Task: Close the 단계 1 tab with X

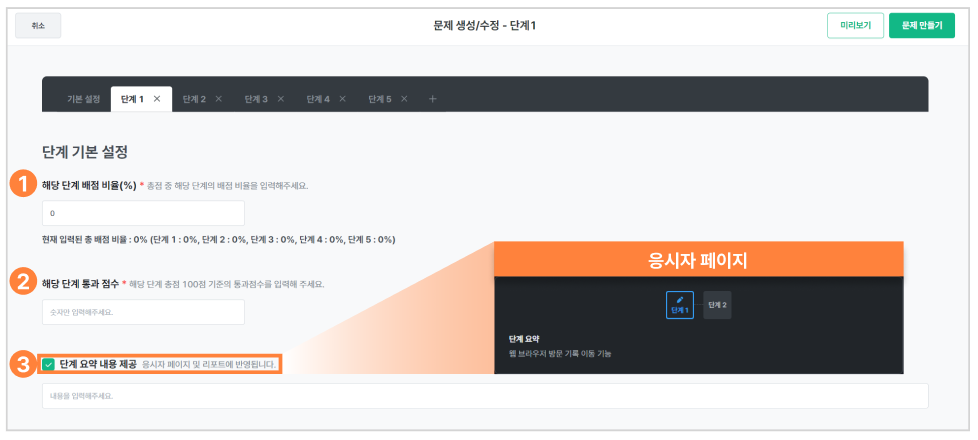Action: pos(157,99)
